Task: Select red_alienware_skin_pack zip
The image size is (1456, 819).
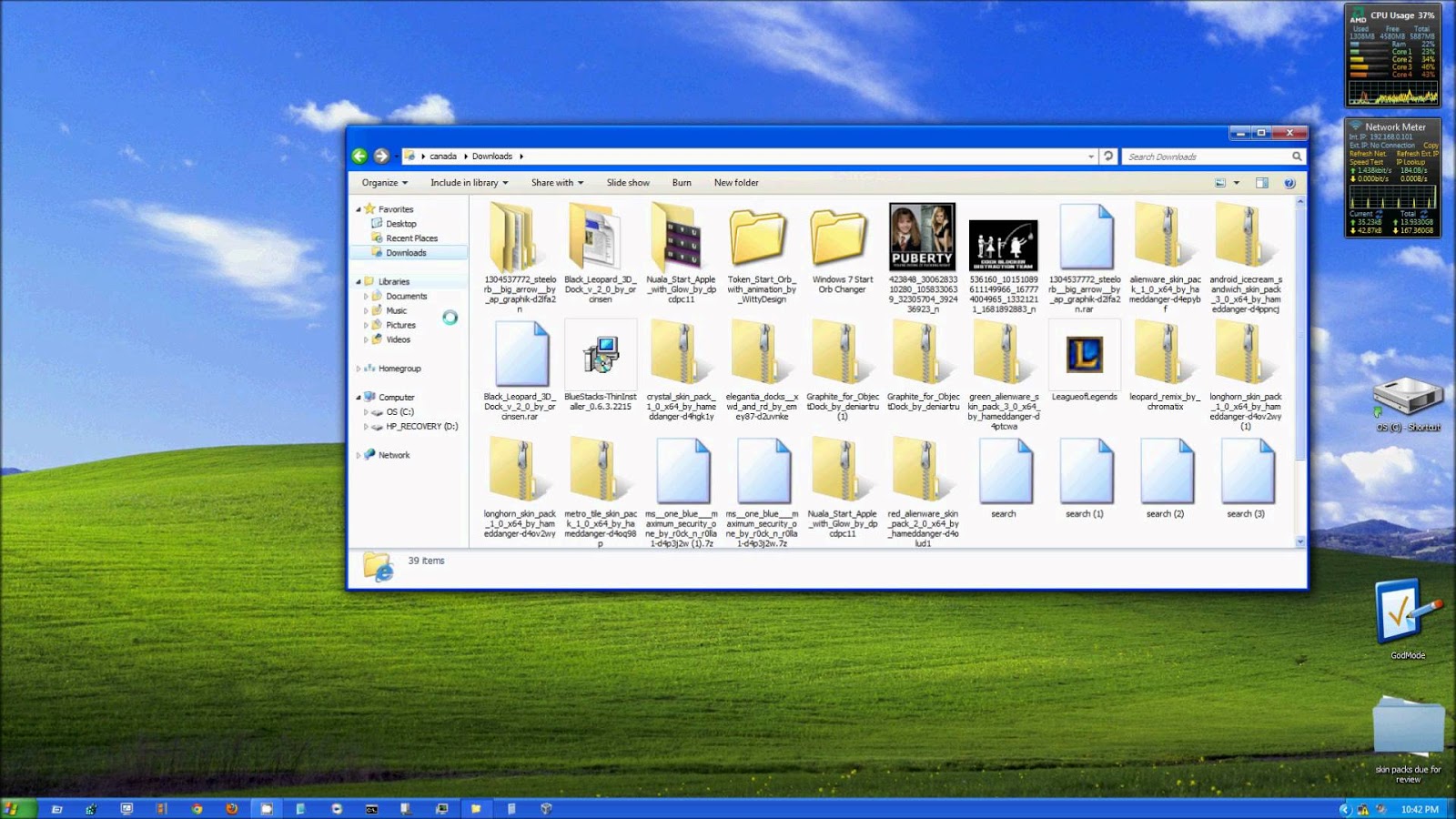Action: click(923, 492)
